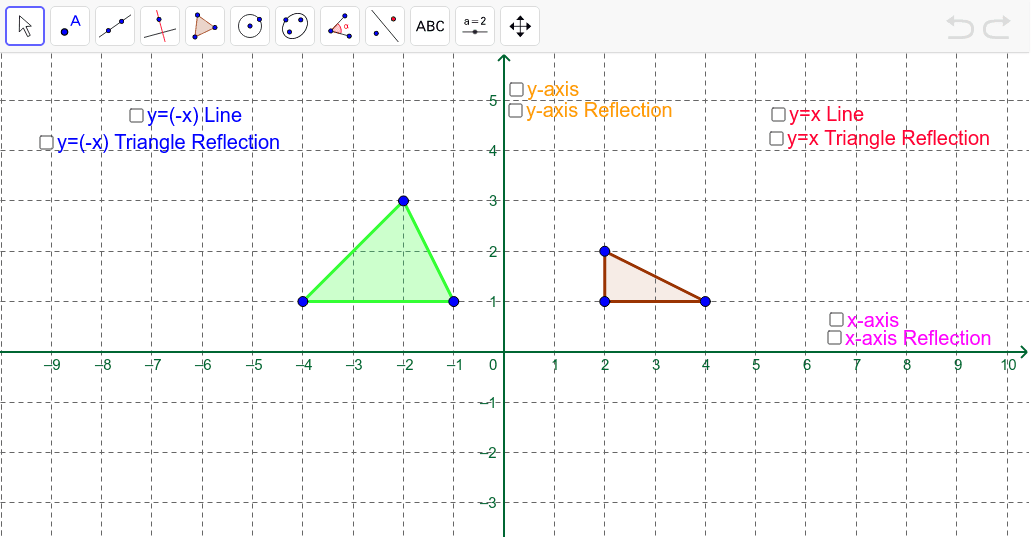1031x539 pixels.
Task: Select the Line through two points tool
Action: (115, 26)
